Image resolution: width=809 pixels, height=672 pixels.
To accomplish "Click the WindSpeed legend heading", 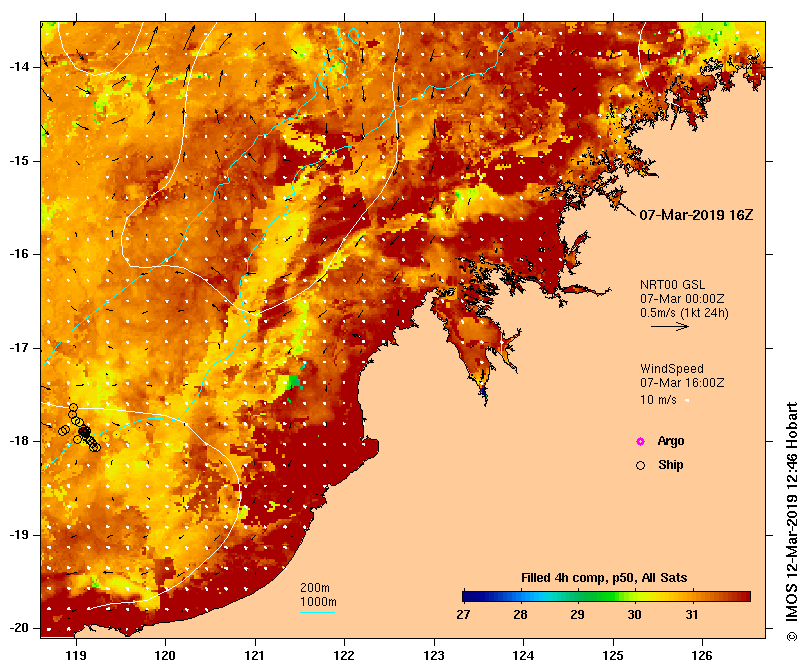I will point(672,369).
